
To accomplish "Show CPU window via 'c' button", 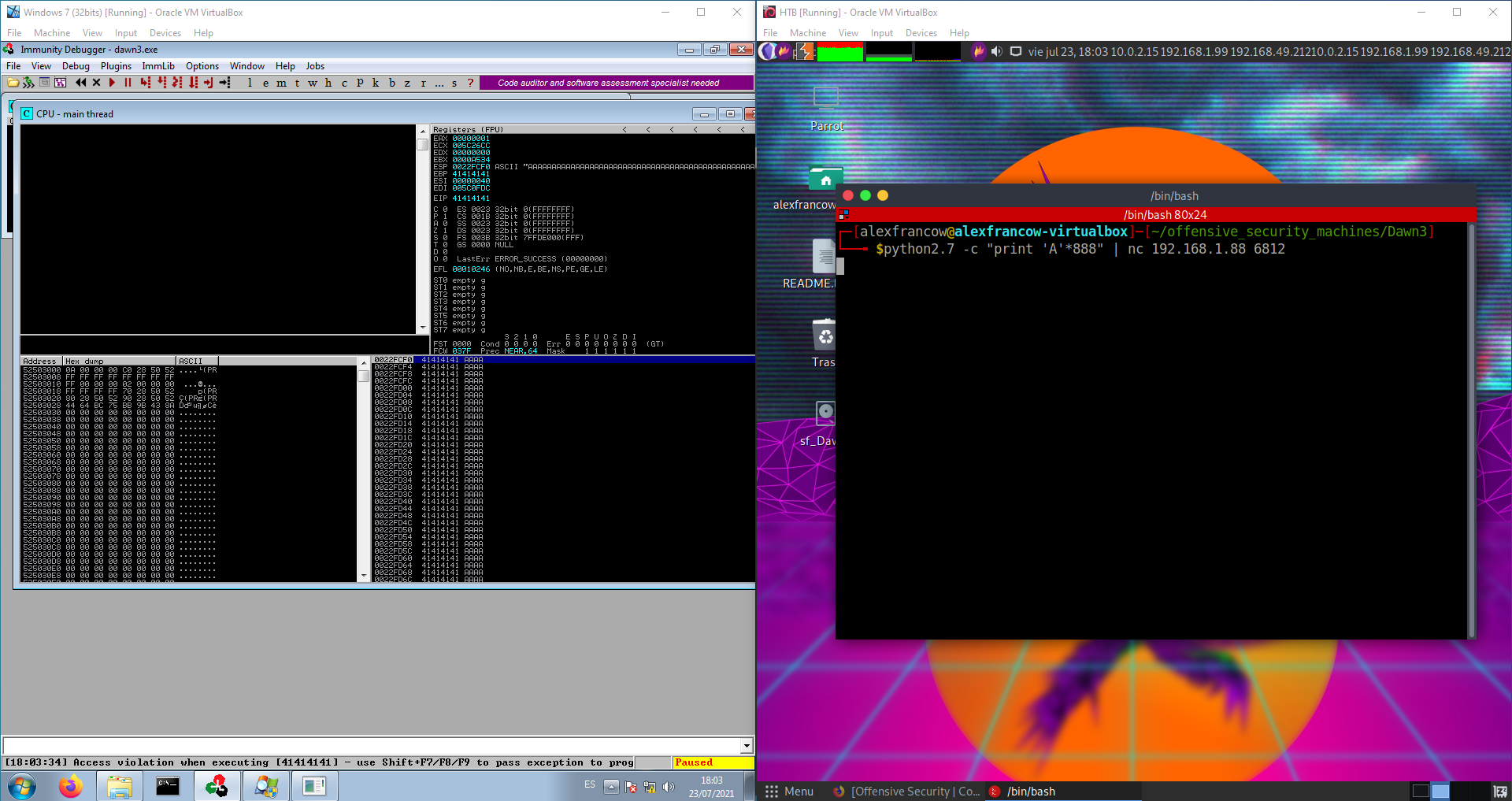I will click(344, 83).
